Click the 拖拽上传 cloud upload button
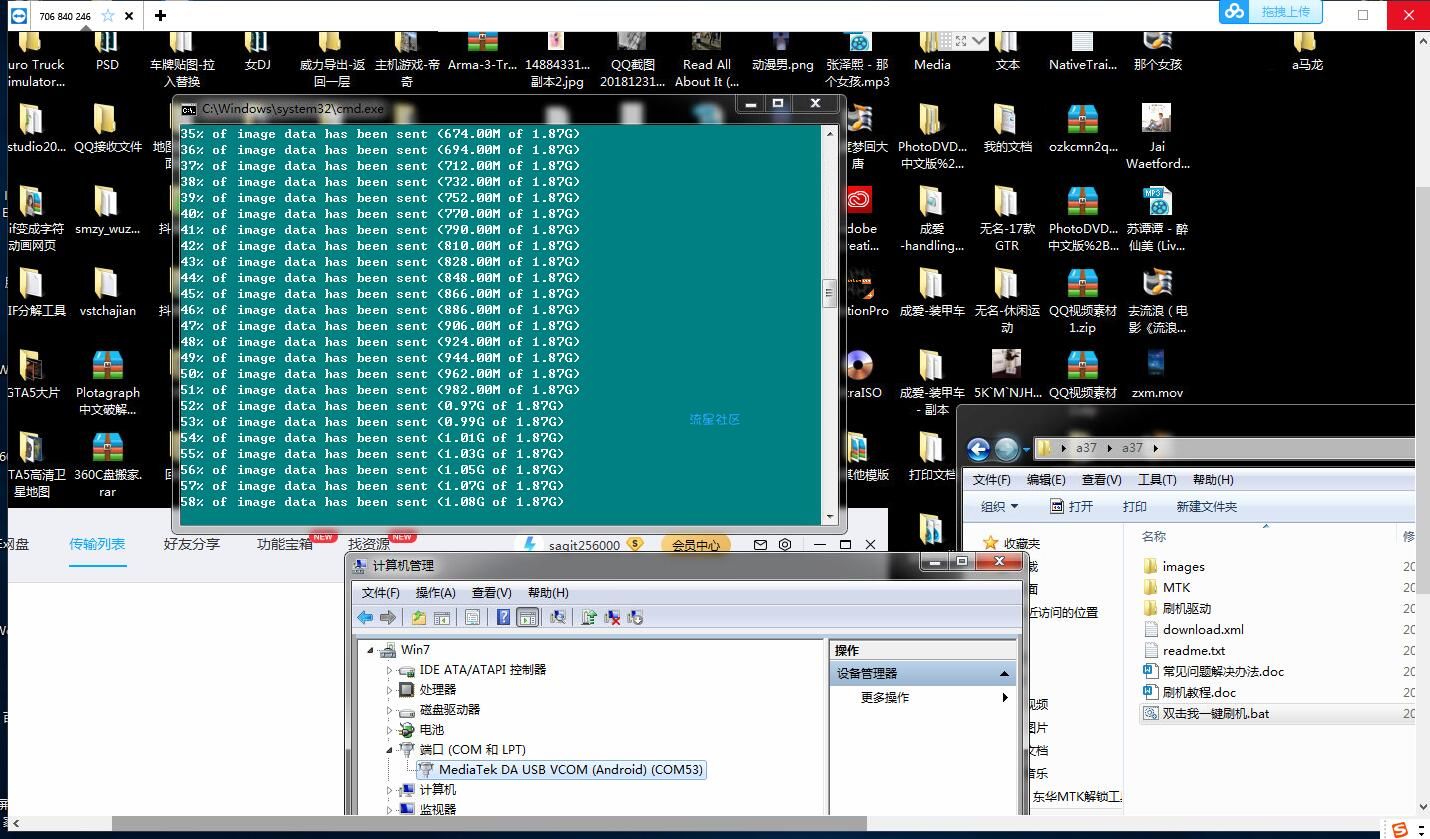This screenshot has width=1430, height=839. [1271, 11]
